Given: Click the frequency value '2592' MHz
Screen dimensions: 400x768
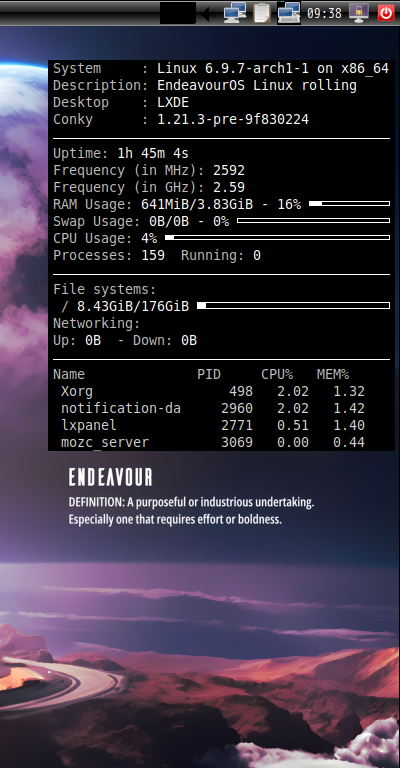Looking at the screenshot, I should click(x=229, y=170).
